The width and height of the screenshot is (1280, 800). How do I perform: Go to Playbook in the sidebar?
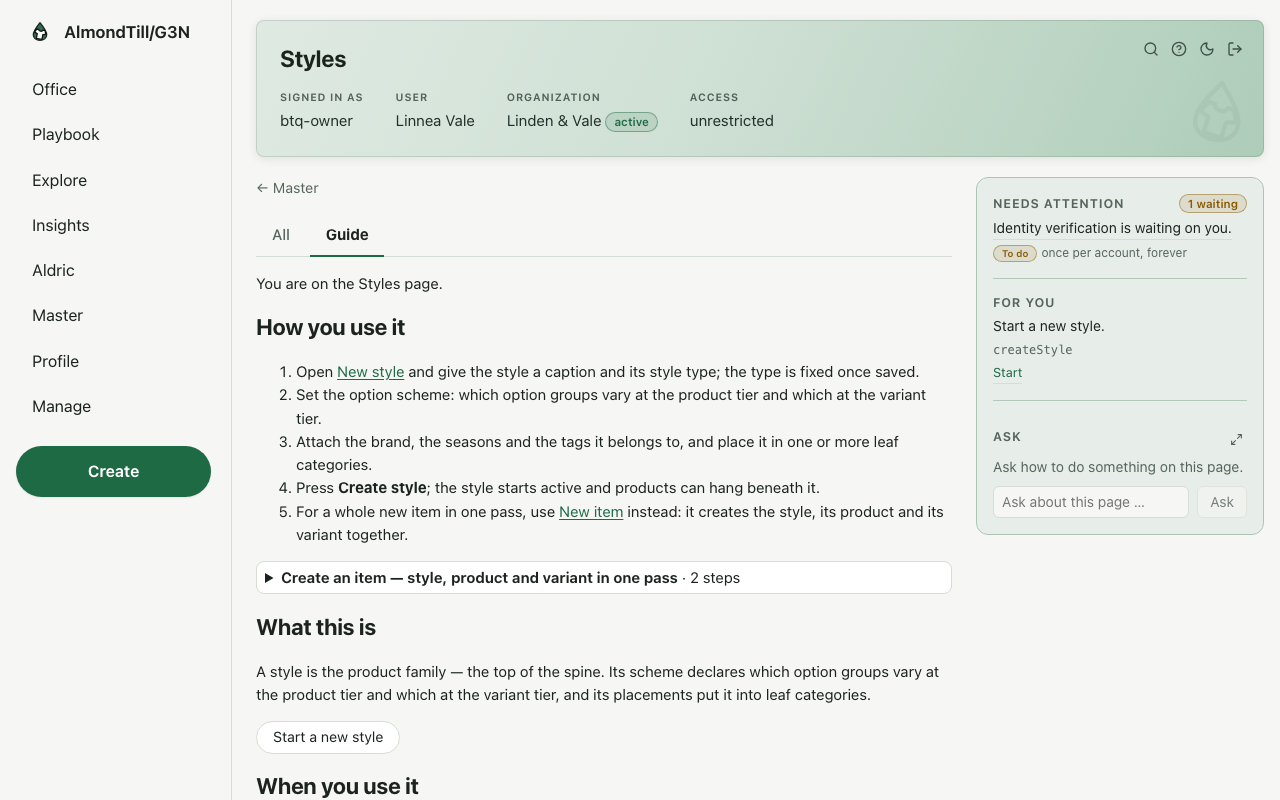66,134
